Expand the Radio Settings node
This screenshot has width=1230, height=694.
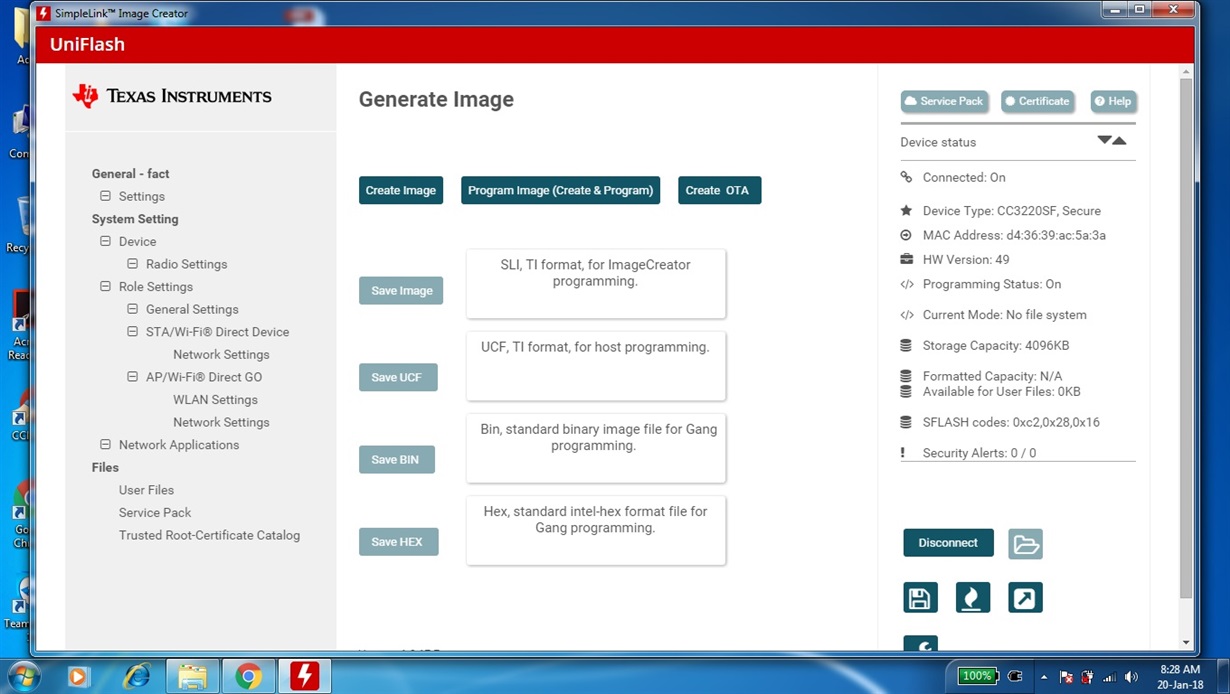click(132, 264)
